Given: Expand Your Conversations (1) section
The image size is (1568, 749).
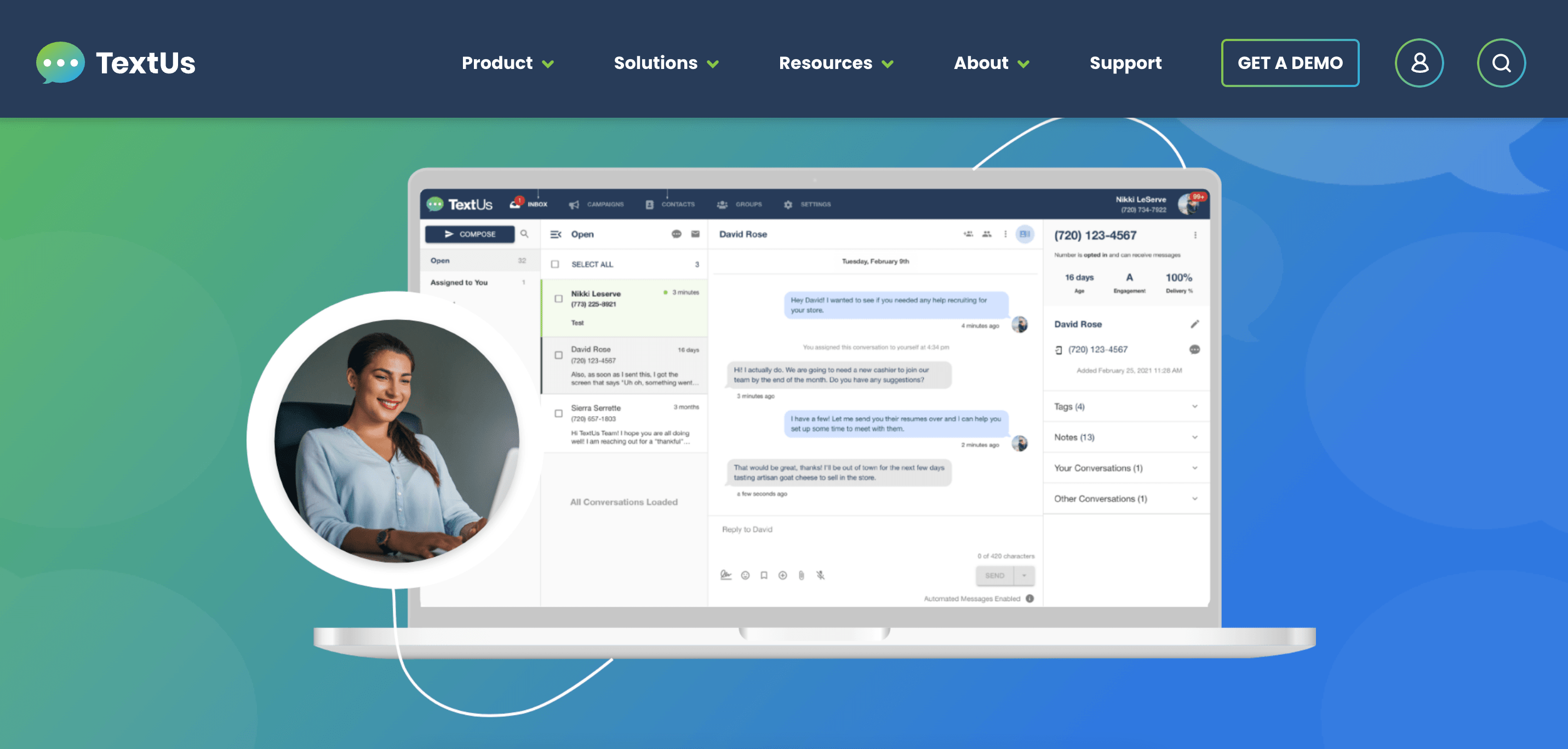Looking at the screenshot, I should point(1126,468).
